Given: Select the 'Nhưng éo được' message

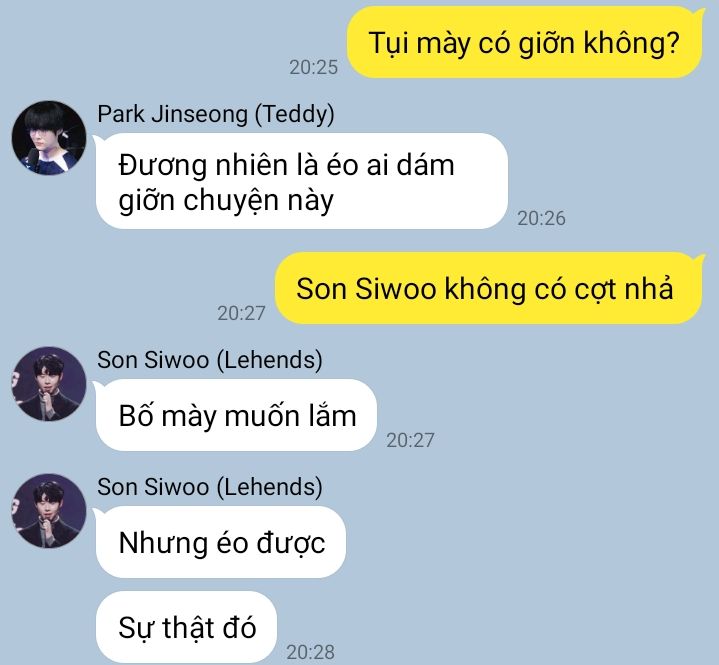Looking at the screenshot, I should click(x=221, y=543).
